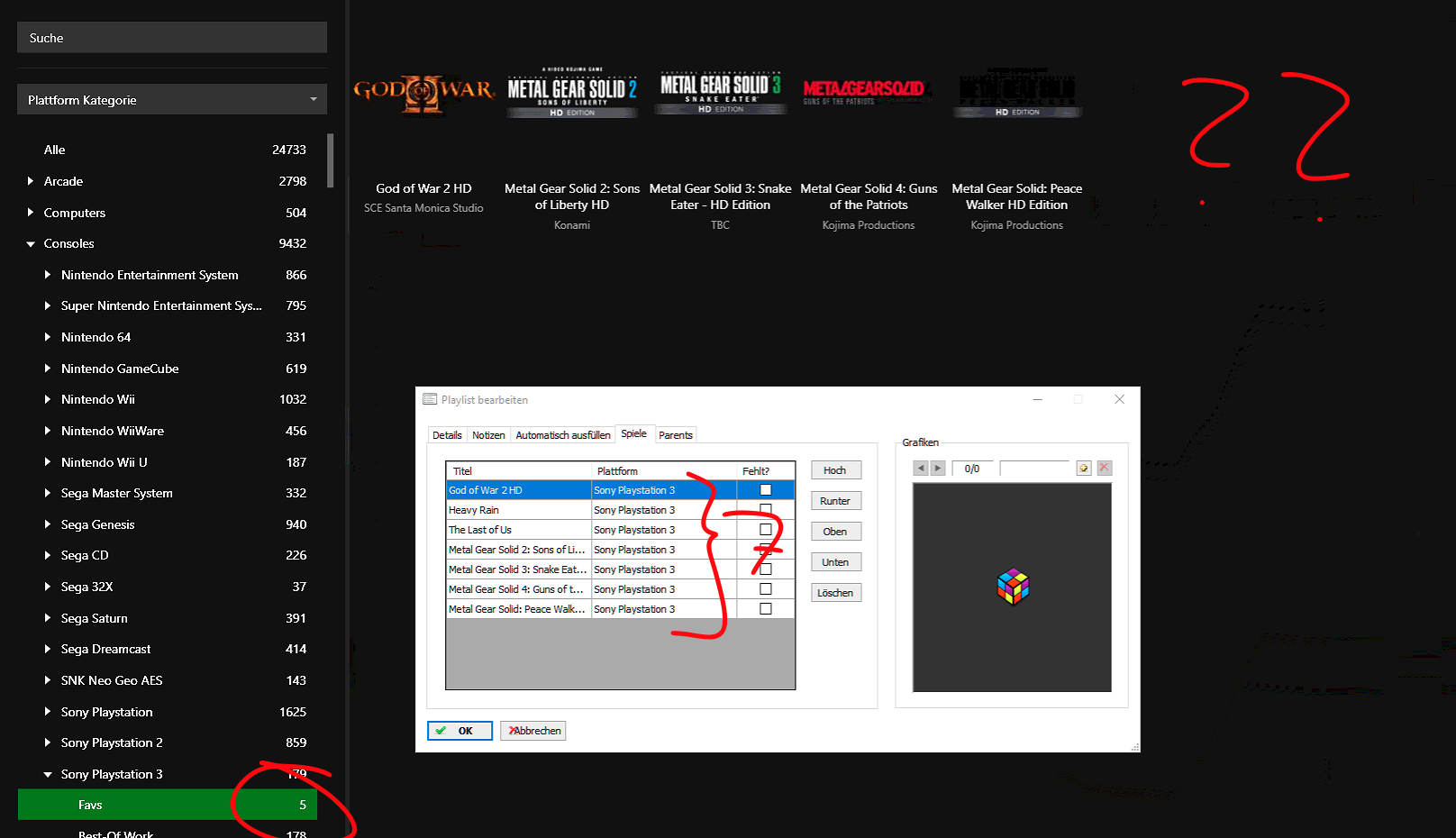
Task: Expand the Computers category
Action: click(31, 213)
